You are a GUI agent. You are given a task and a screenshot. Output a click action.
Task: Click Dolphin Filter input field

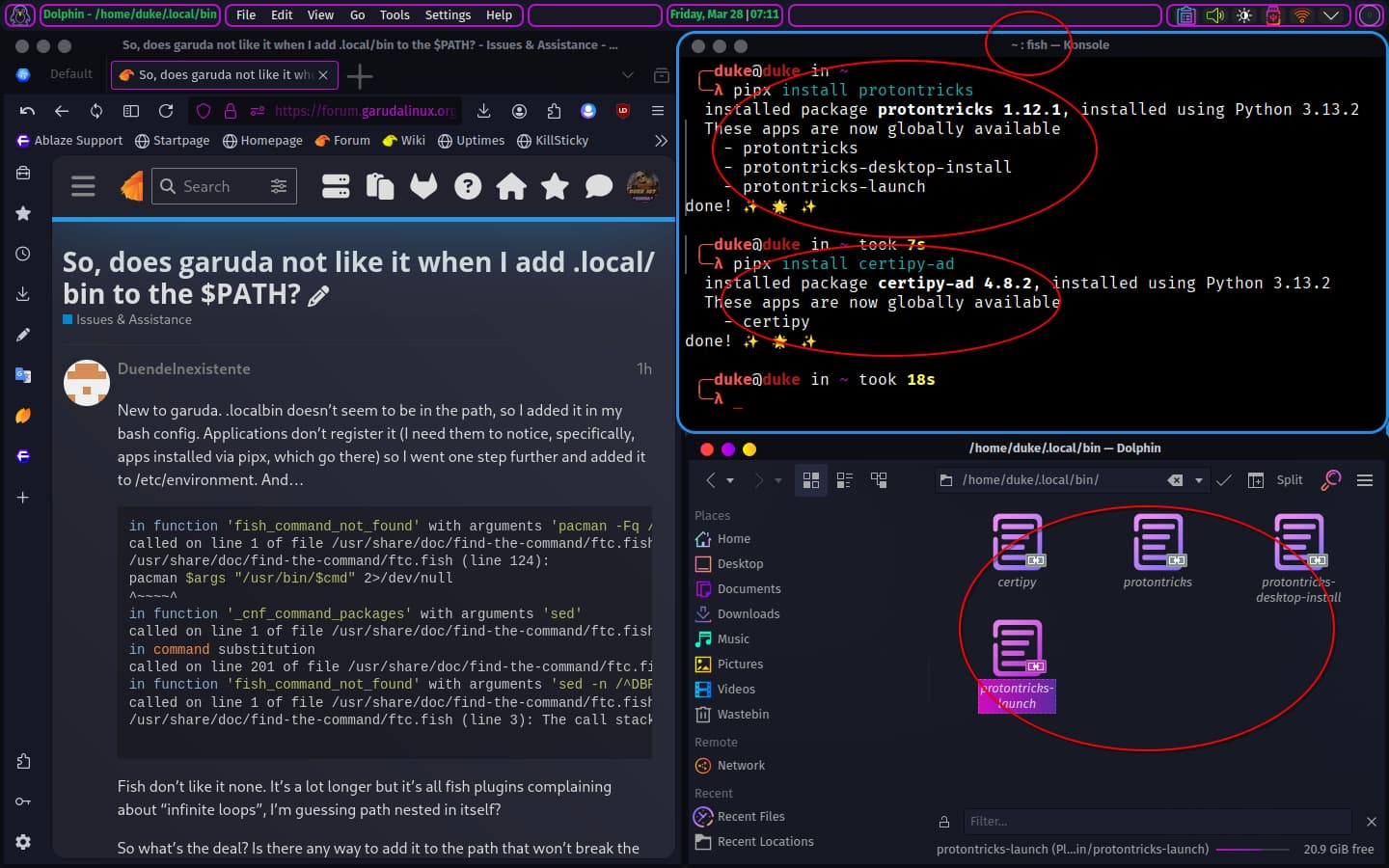tap(1157, 822)
